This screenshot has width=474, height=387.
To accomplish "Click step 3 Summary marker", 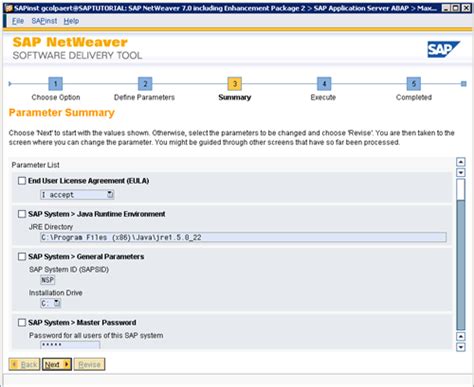I will tap(235, 84).
